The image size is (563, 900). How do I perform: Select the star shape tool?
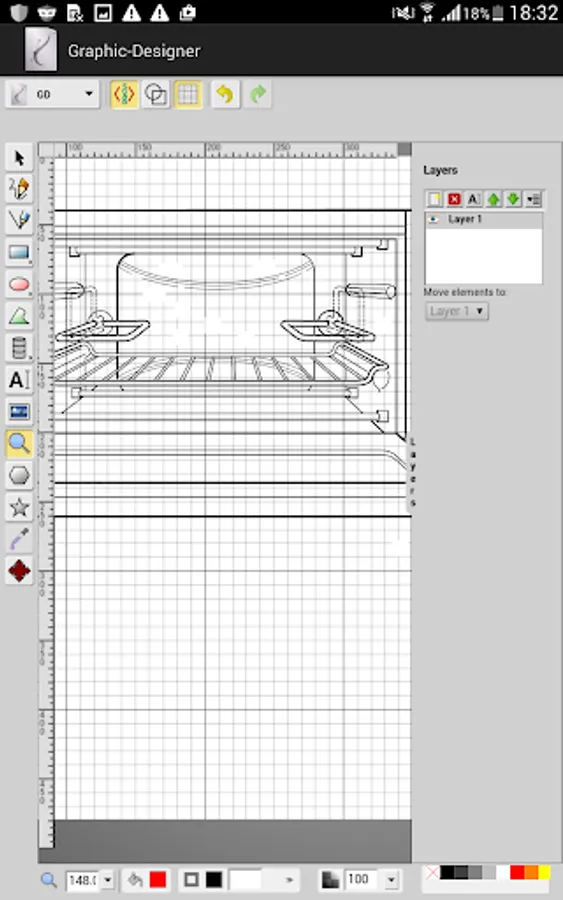pyautogui.click(x=19, y=507)
